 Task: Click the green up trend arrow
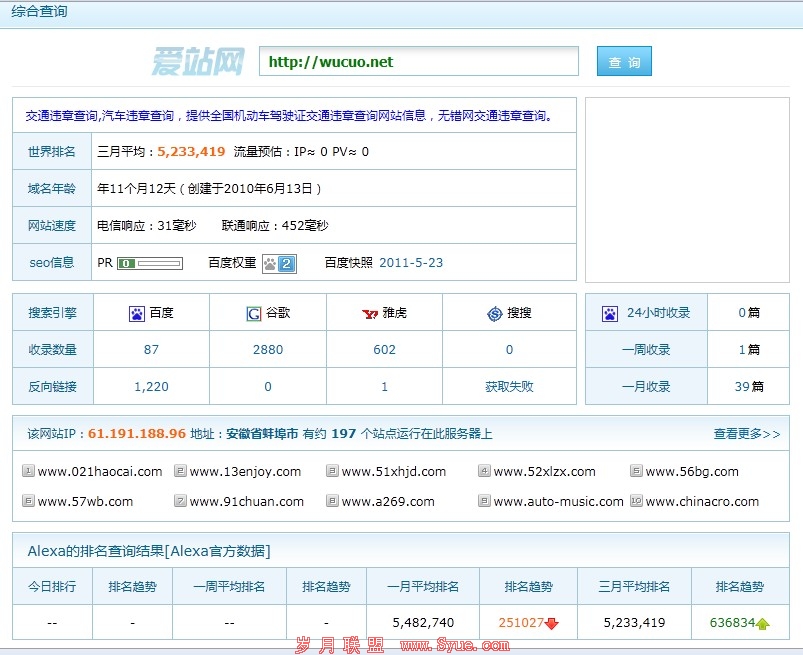[x=763, y=623]
